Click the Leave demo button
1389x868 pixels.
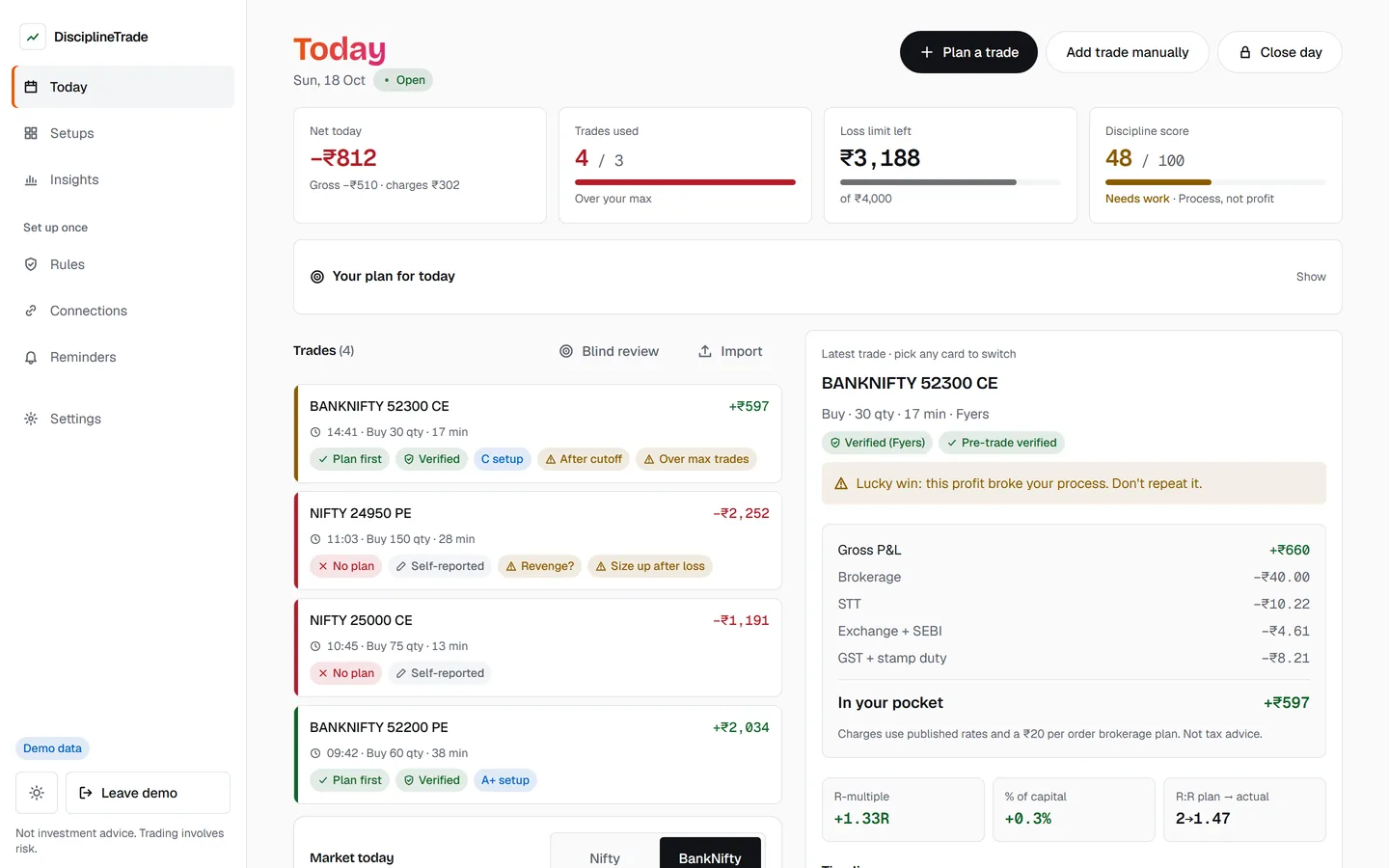[x=148, y=793]
